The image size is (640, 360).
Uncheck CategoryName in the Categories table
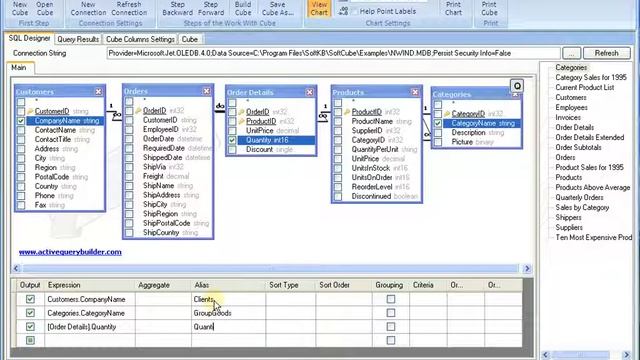click(438, 123)
